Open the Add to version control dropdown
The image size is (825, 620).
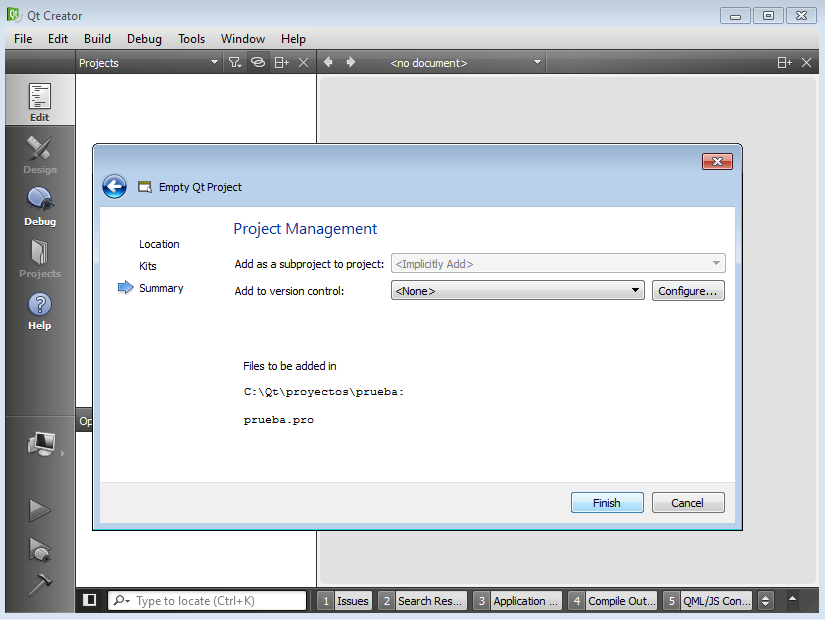[x=518, y=291]
